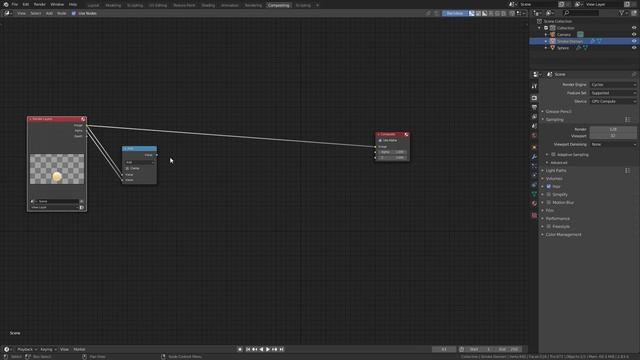Open the Playback menu in timeline

pyautogui.click(x=27, y=349)
